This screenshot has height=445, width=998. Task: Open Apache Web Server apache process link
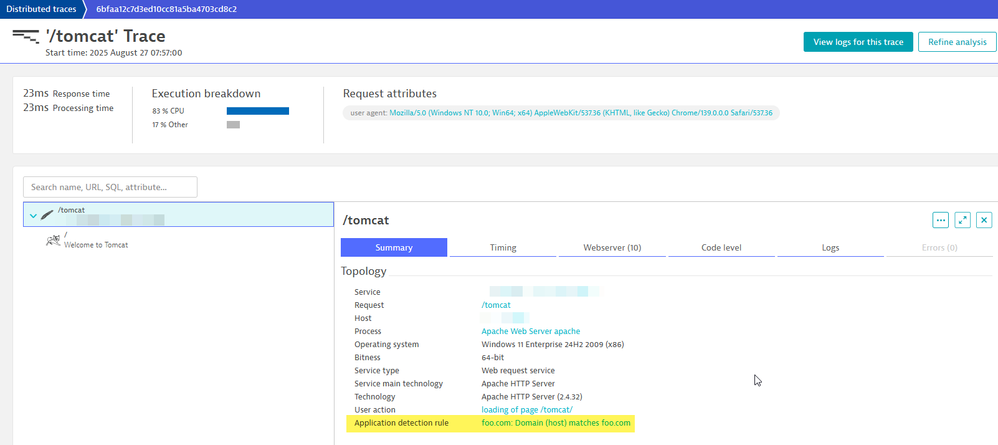click(x=531, y=331)
